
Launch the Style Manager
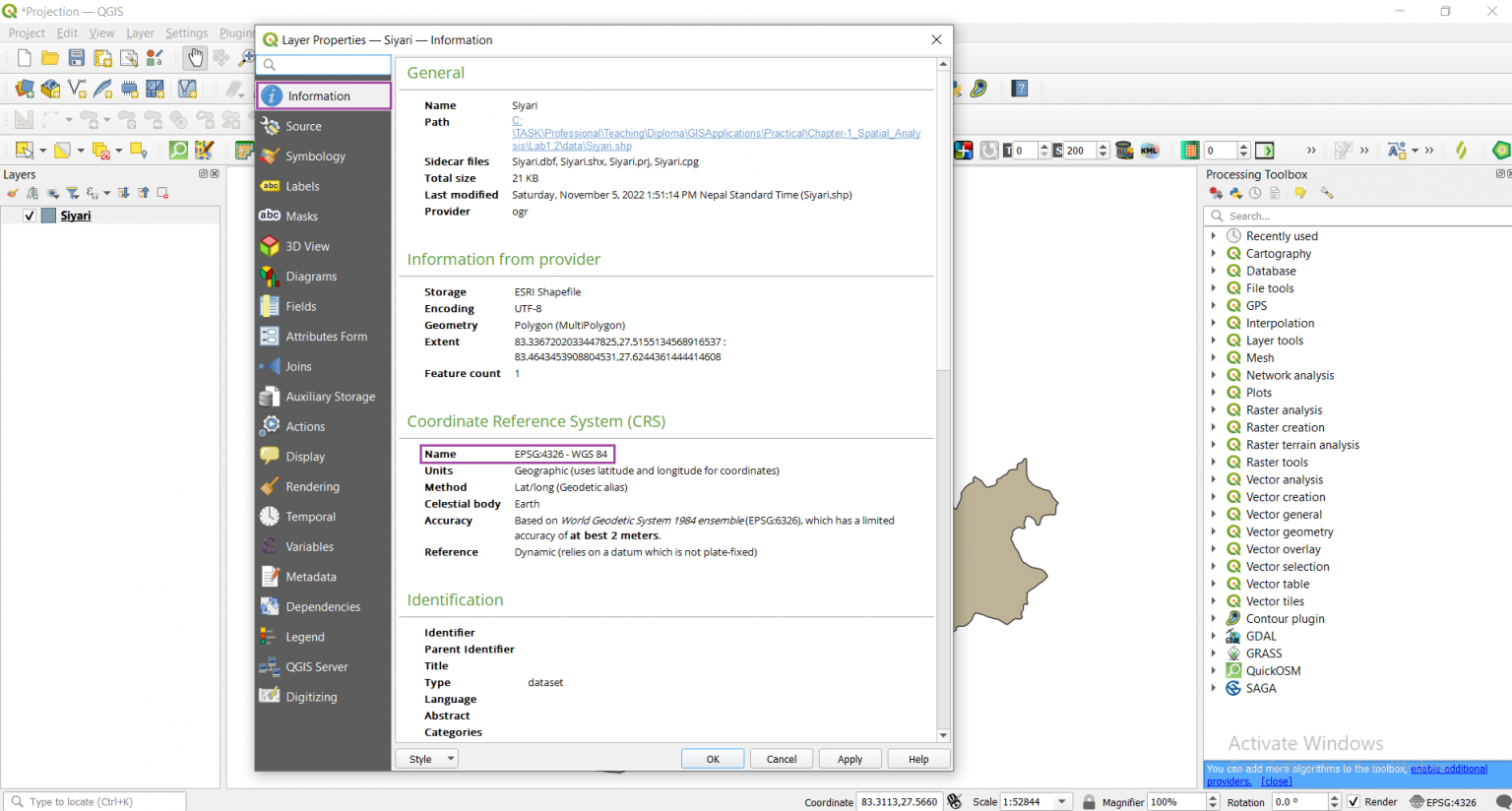coord(155,57)
